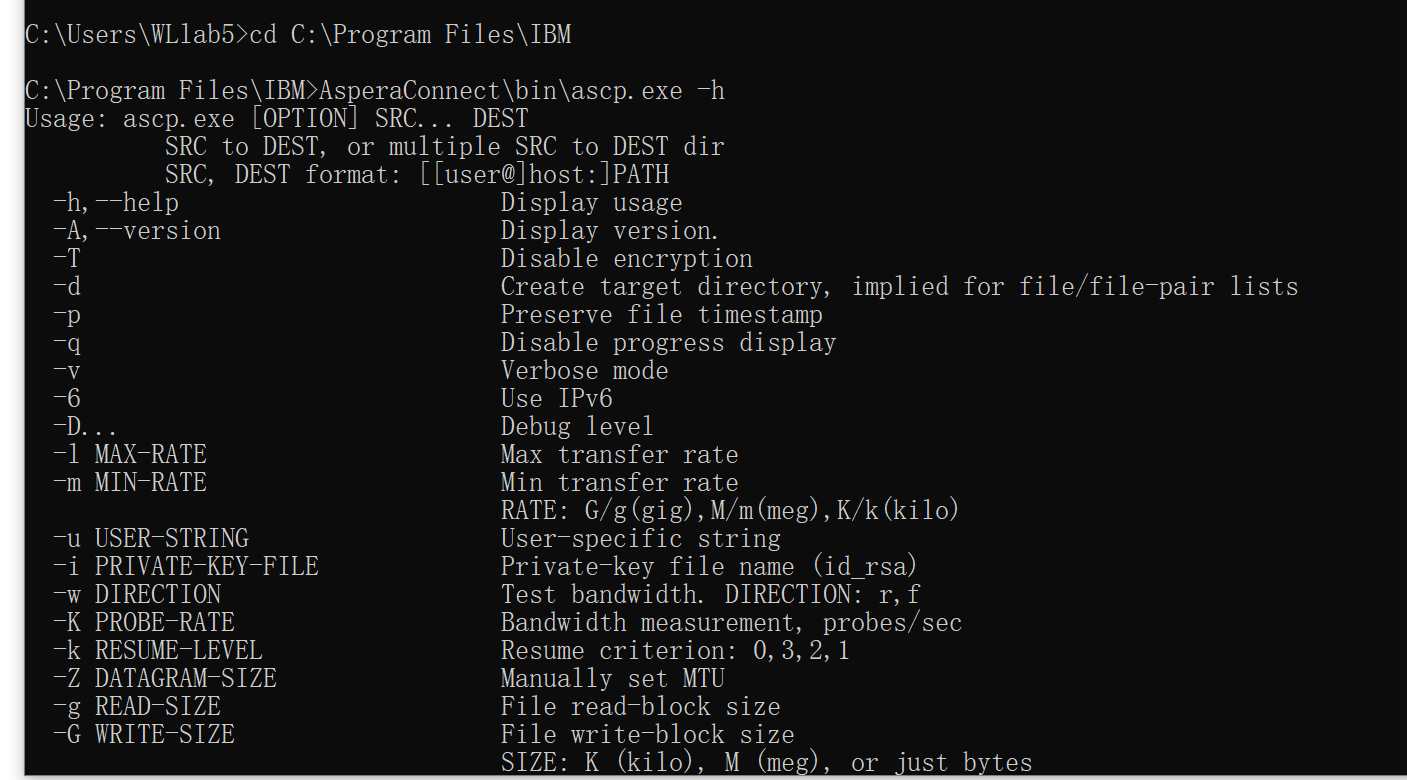Click the -h,--help option text
Screen dimensions: 1407x780
click(x=116, y=203)
